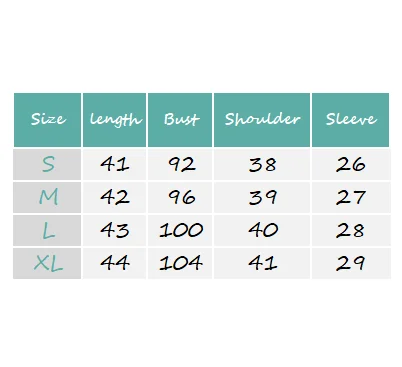Select the length value 44

point(114,263)
